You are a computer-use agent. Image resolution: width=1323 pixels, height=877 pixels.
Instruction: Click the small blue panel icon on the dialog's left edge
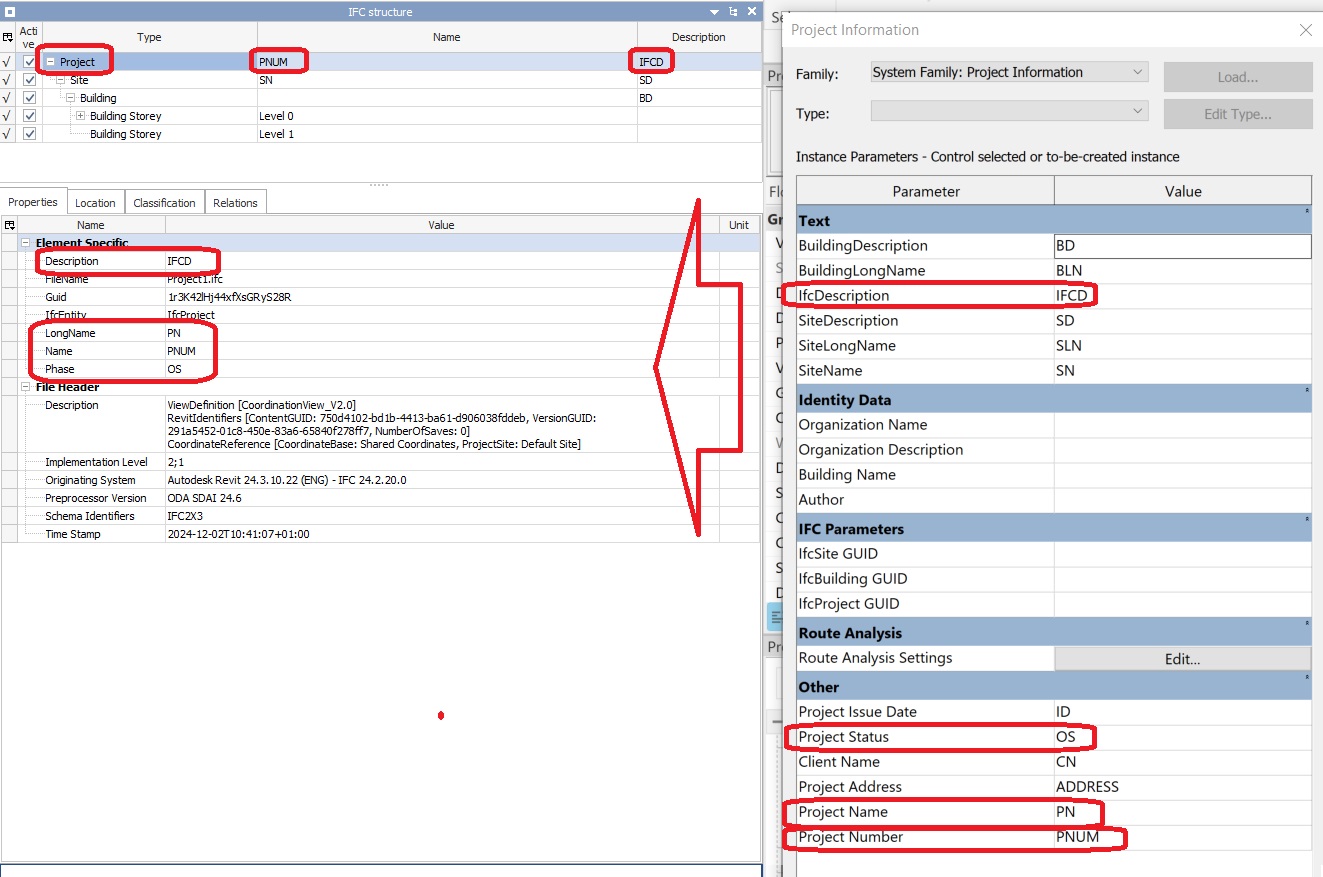point(775,616)
